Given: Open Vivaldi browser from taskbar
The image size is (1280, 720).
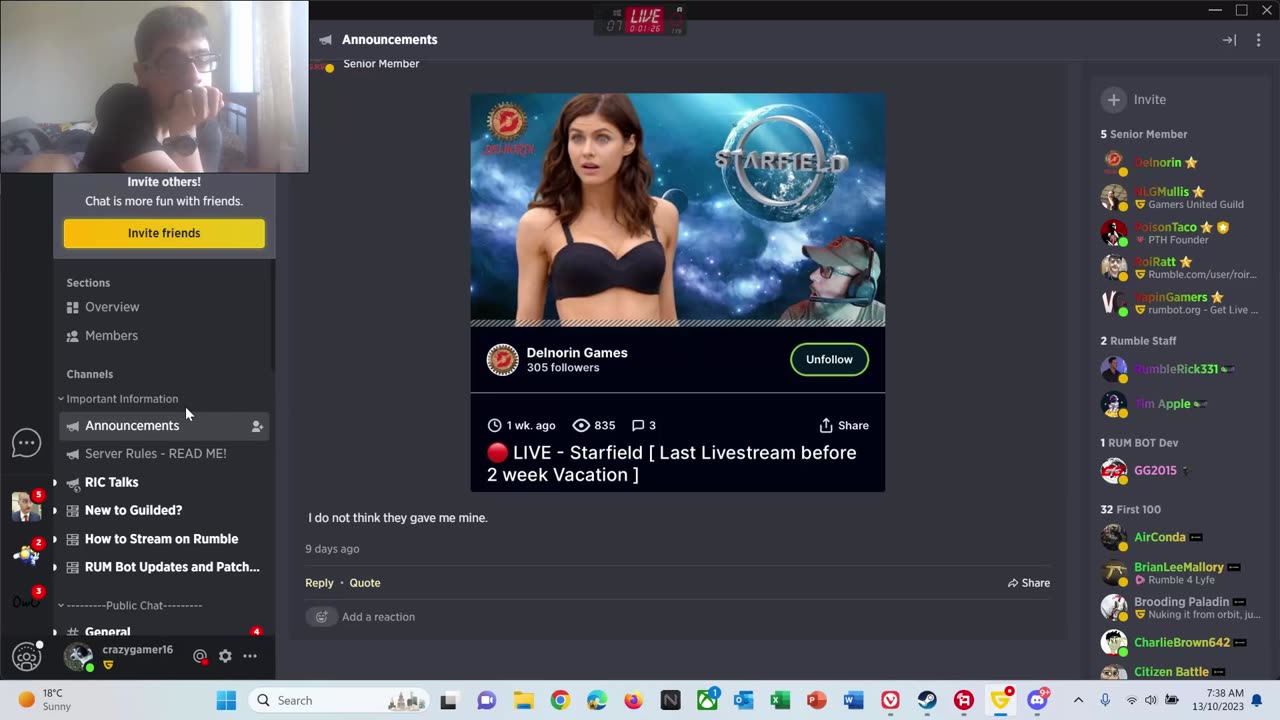Looking at the screenshot, I should [890, 700].
